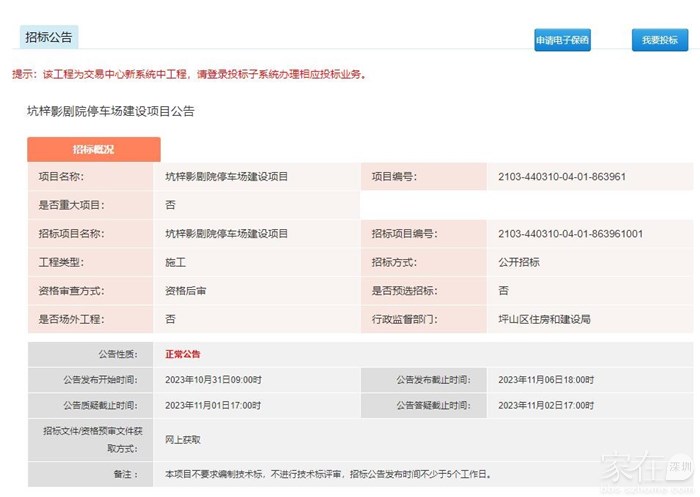Select start time 2023年10月31日09:00时
Image resolution: width=700 pixels, height=497 pixels.
pos(213,380)
